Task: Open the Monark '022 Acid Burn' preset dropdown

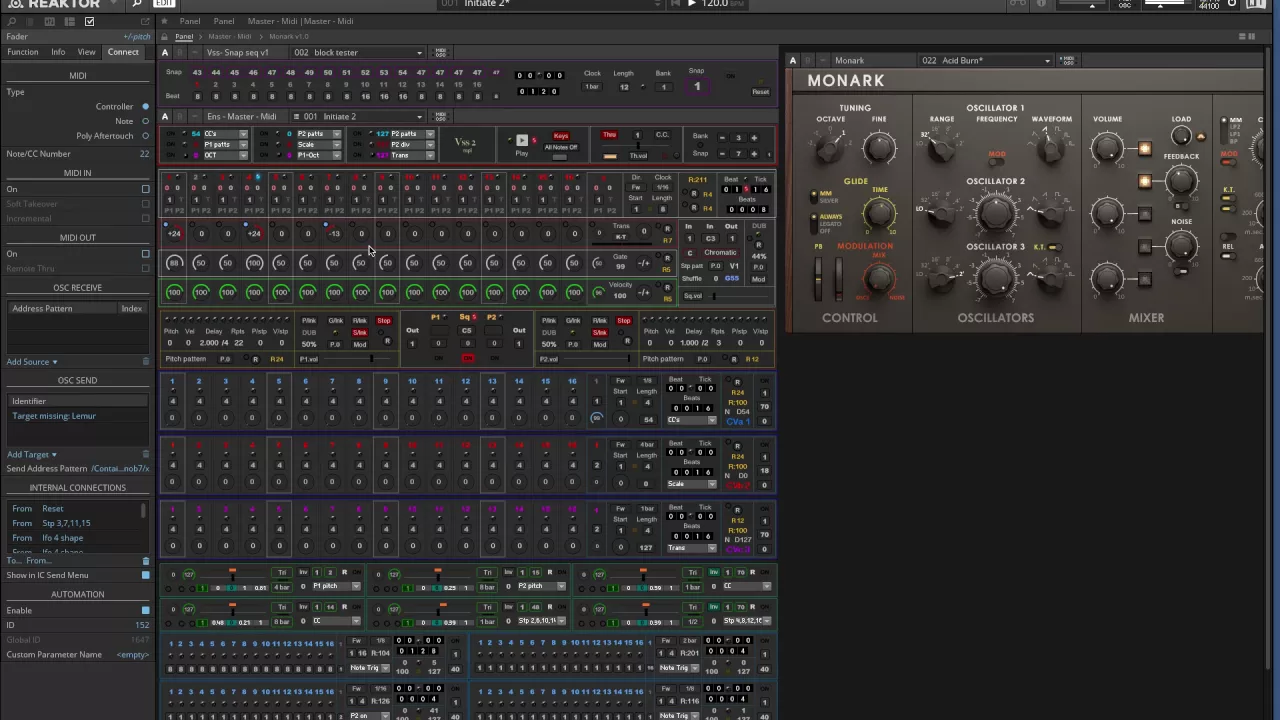Action: (986, 60)
